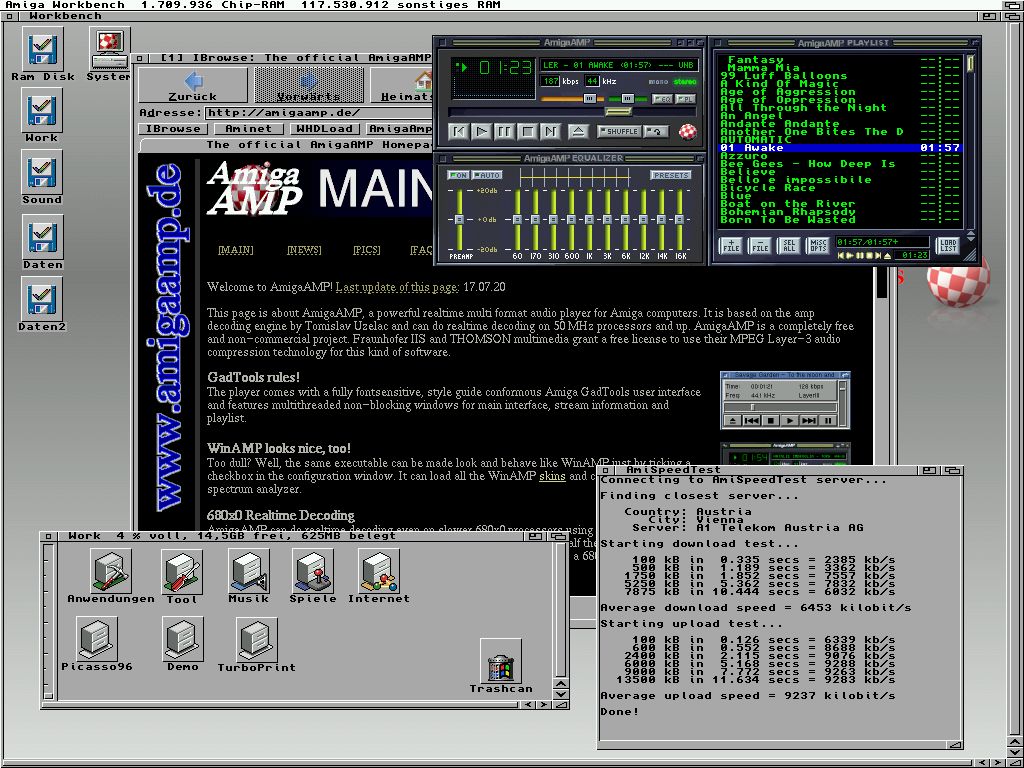Click the Vorwärts forward button in IBrowse
The height and width of the screenshot is (768, 1024).
pyautogui.click(x=308, y=86)
